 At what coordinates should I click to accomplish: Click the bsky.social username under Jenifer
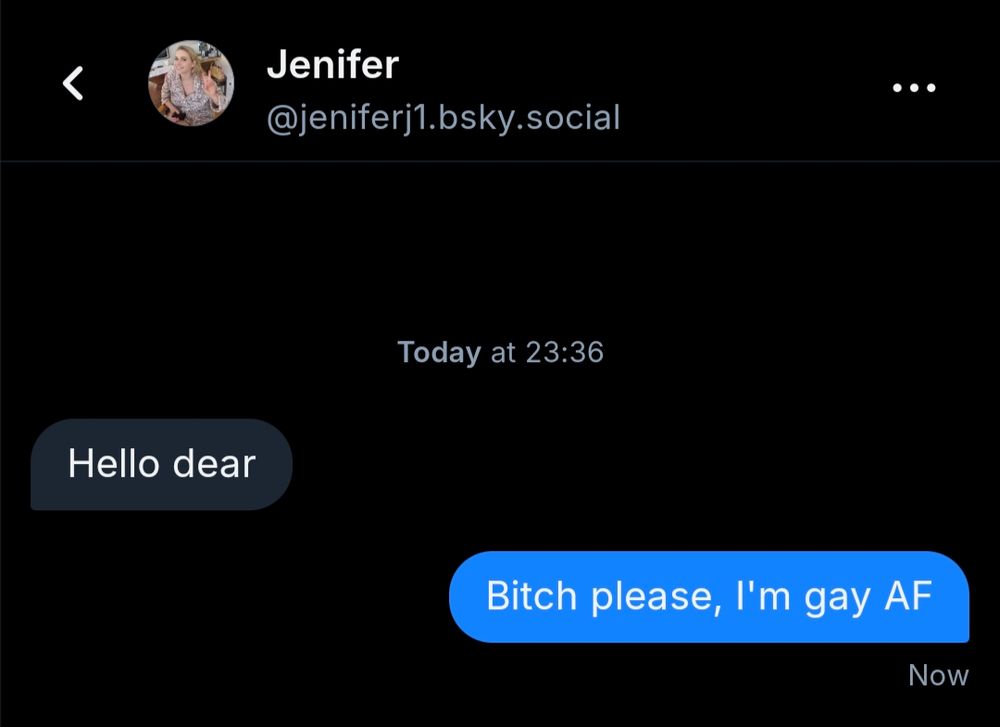click(x=443, y=118)
